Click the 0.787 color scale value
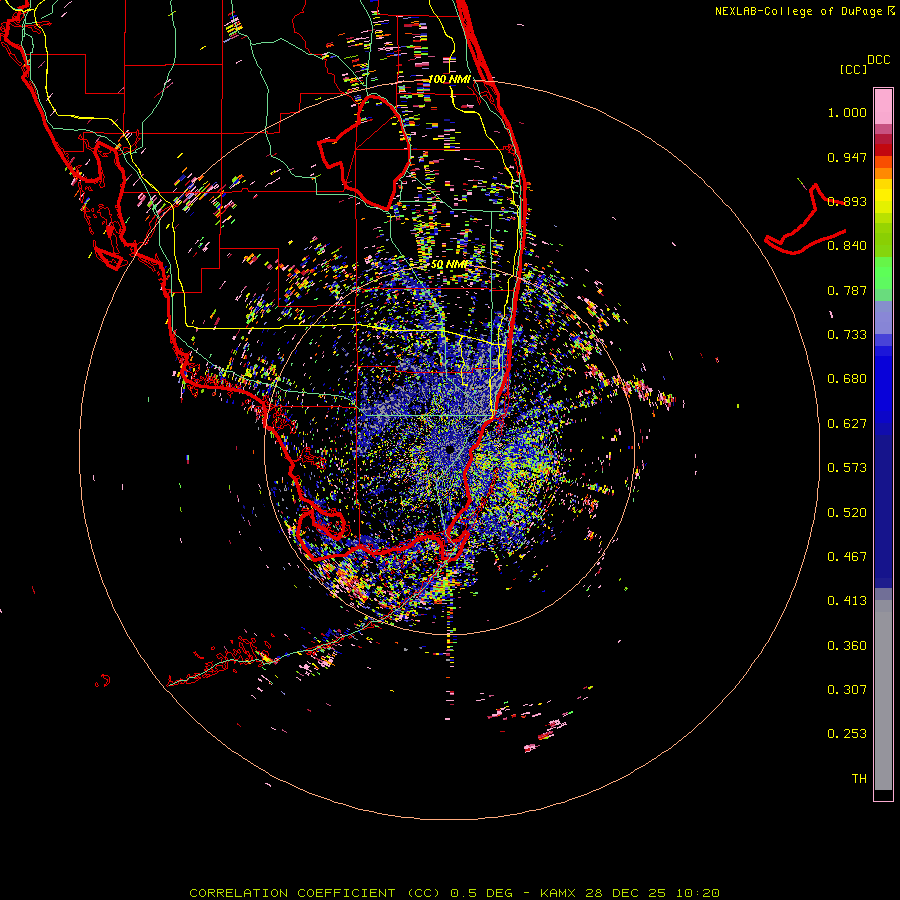Viewport: 900px width, 900px height. (x=847, y=290)
